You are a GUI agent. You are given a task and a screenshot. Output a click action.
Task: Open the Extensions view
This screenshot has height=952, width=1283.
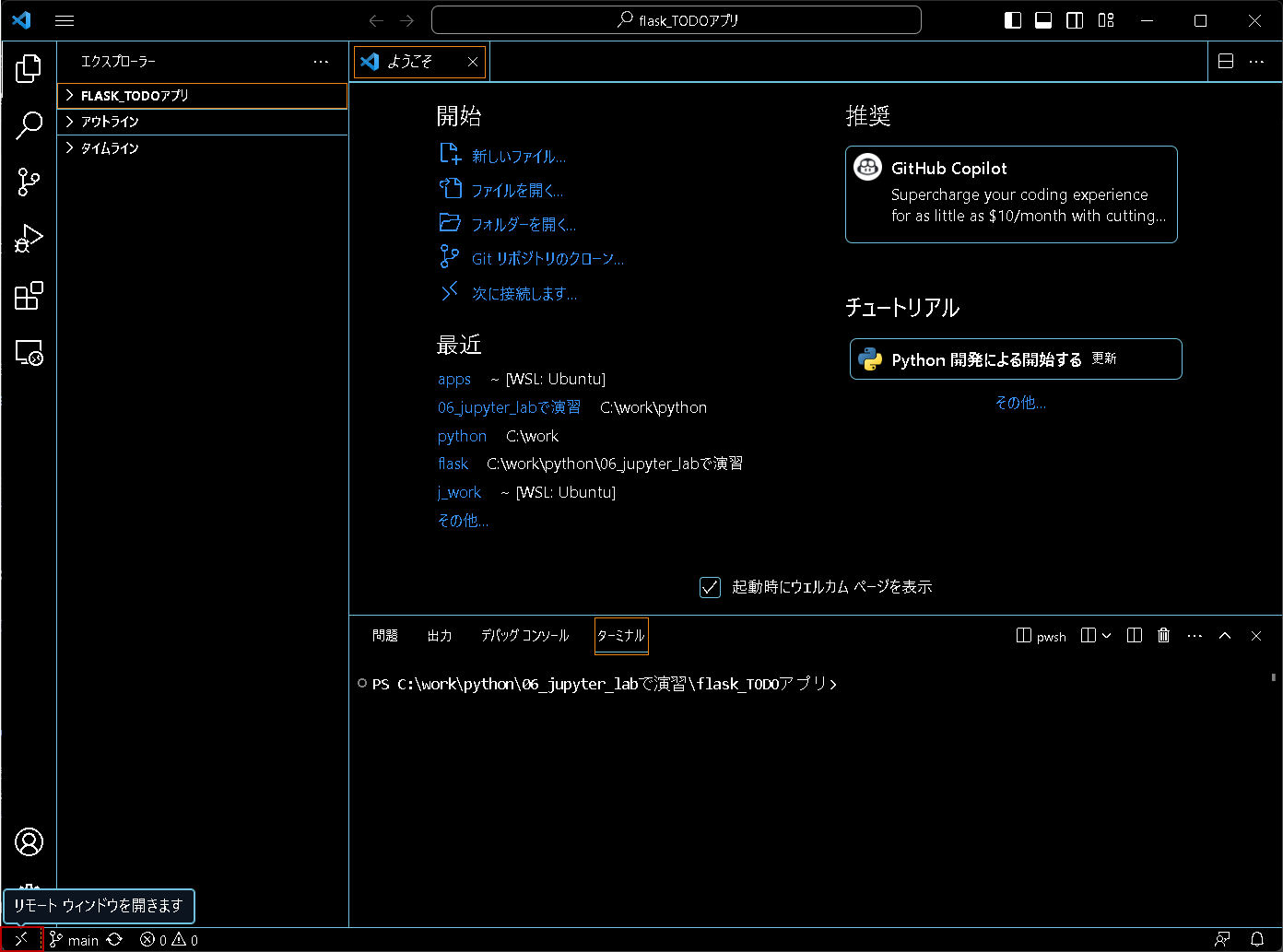[29, 297]
